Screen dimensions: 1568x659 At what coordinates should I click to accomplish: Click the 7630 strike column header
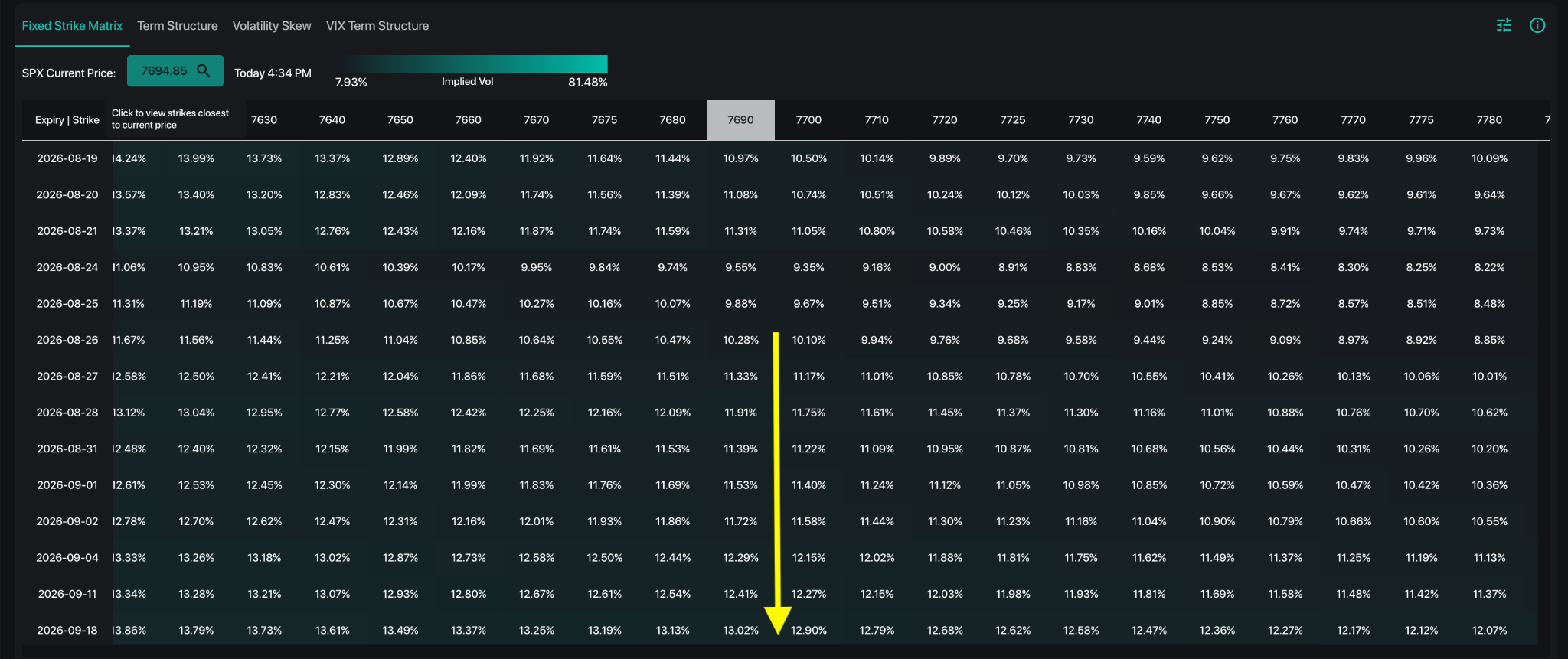(264, 119)
